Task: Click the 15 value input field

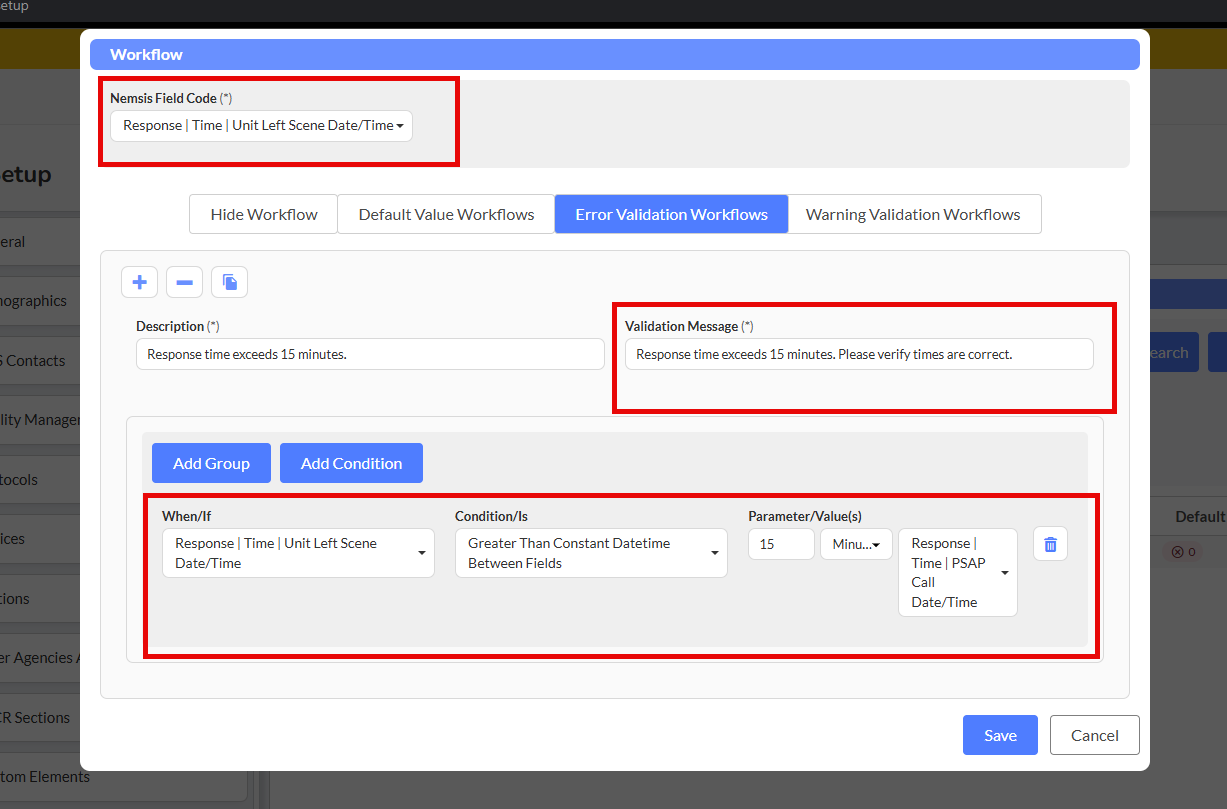Action: 781,544
